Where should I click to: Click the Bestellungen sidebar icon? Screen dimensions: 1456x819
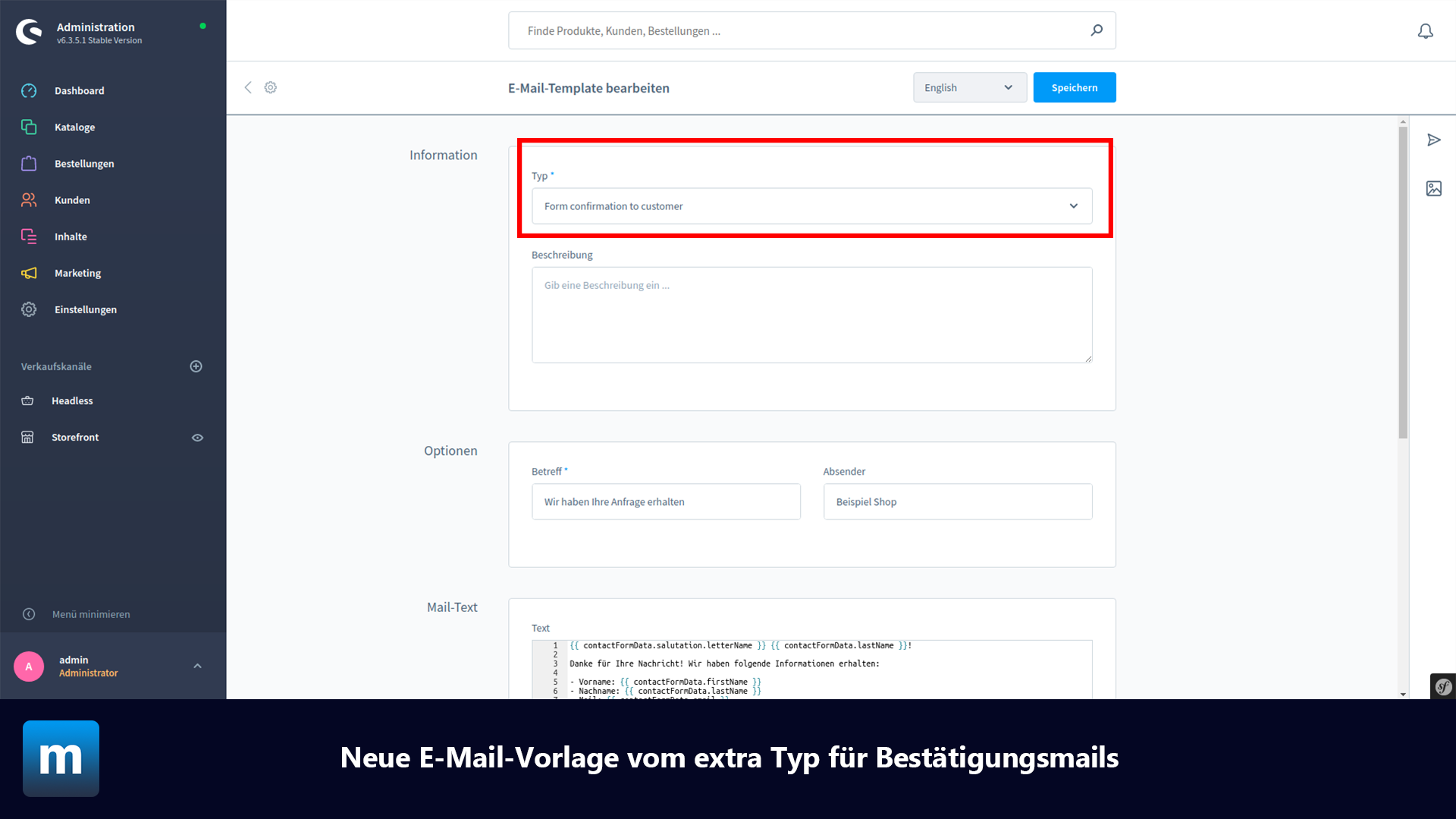coord(30,163)
